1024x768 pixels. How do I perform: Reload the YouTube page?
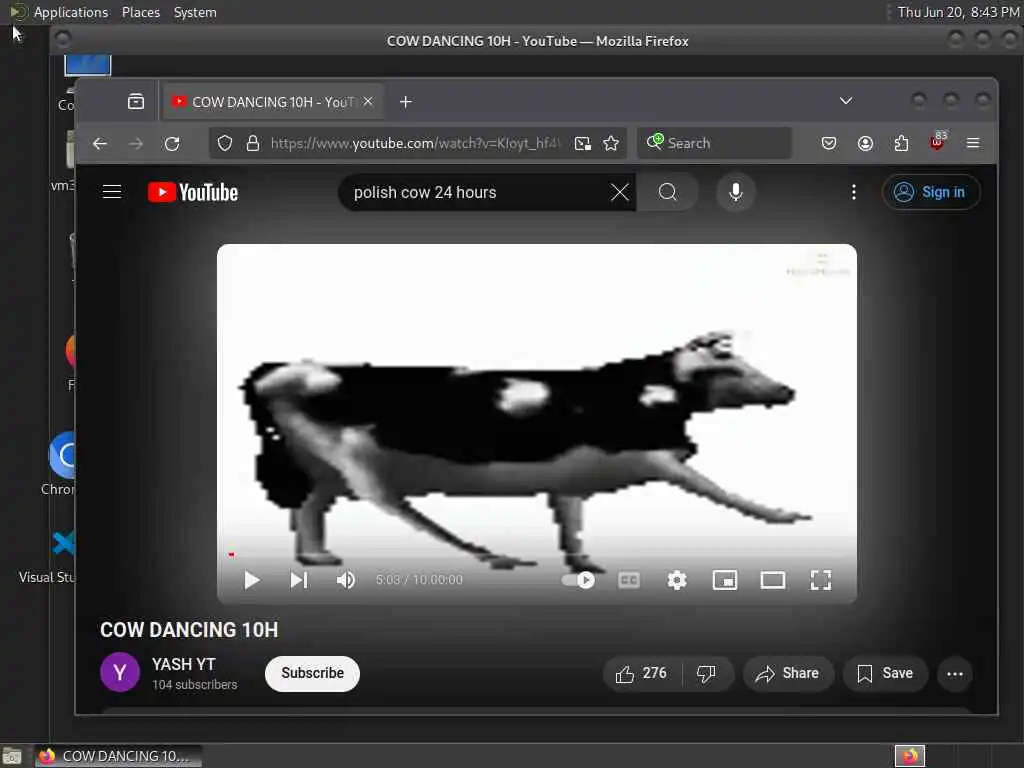pos(172,143)
